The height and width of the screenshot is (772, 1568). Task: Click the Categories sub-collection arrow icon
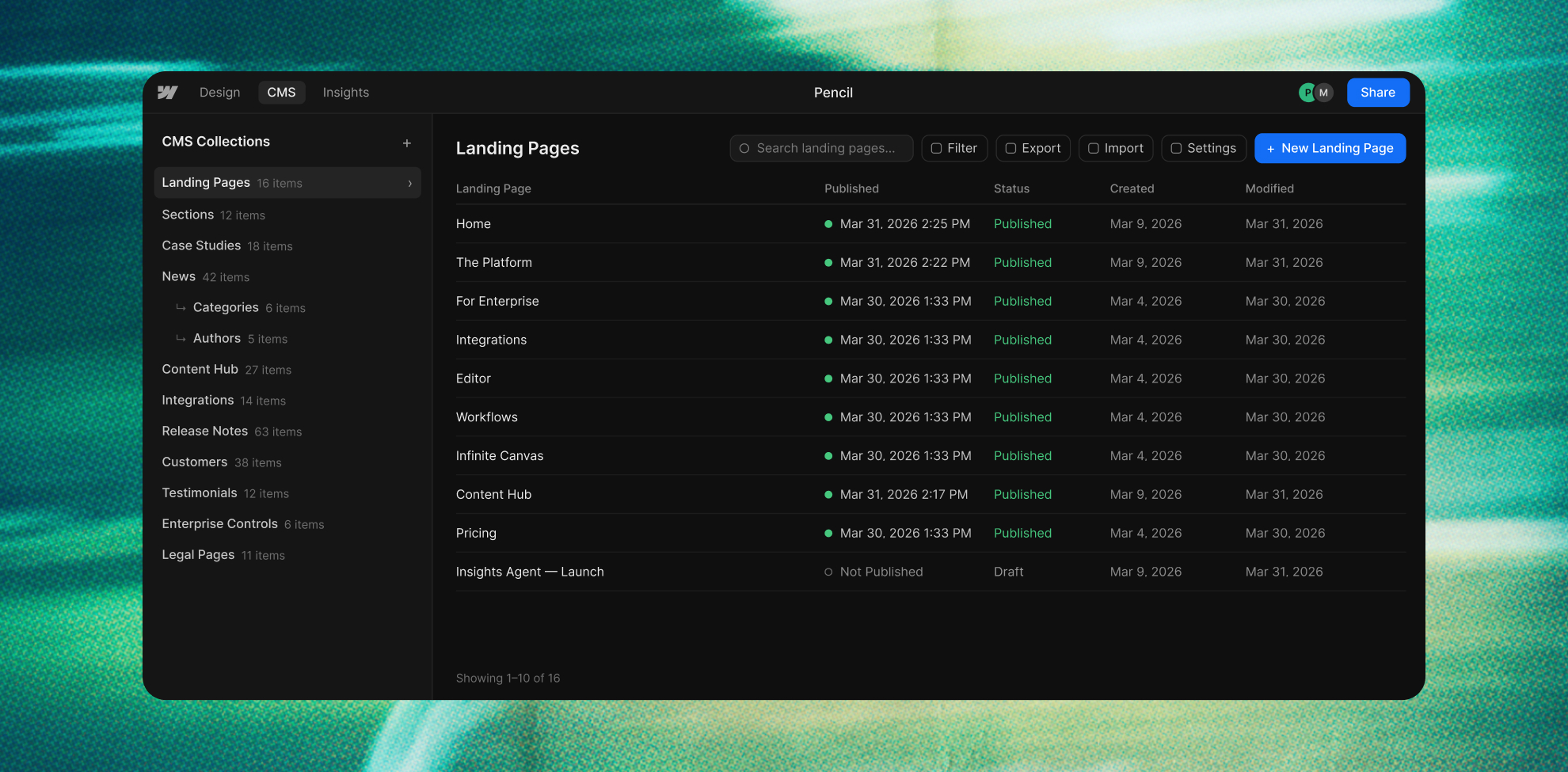[x=181, y=307]
